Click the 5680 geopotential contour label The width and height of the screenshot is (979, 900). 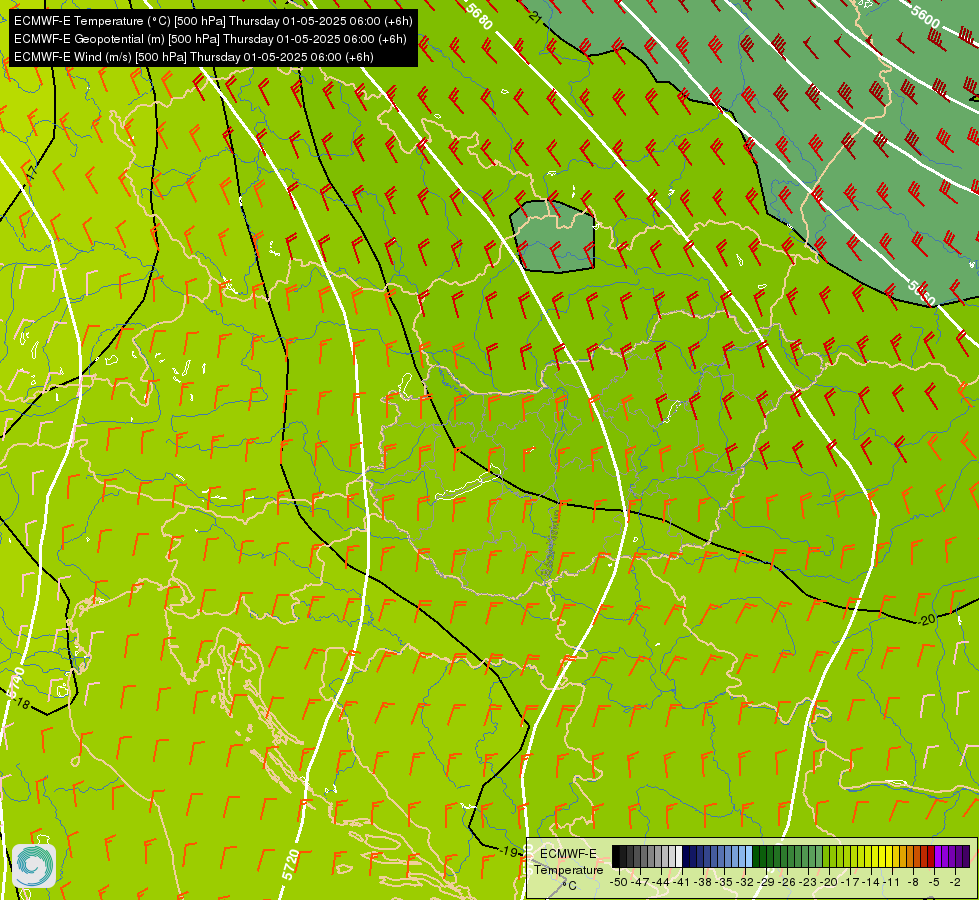pos(479,17)
